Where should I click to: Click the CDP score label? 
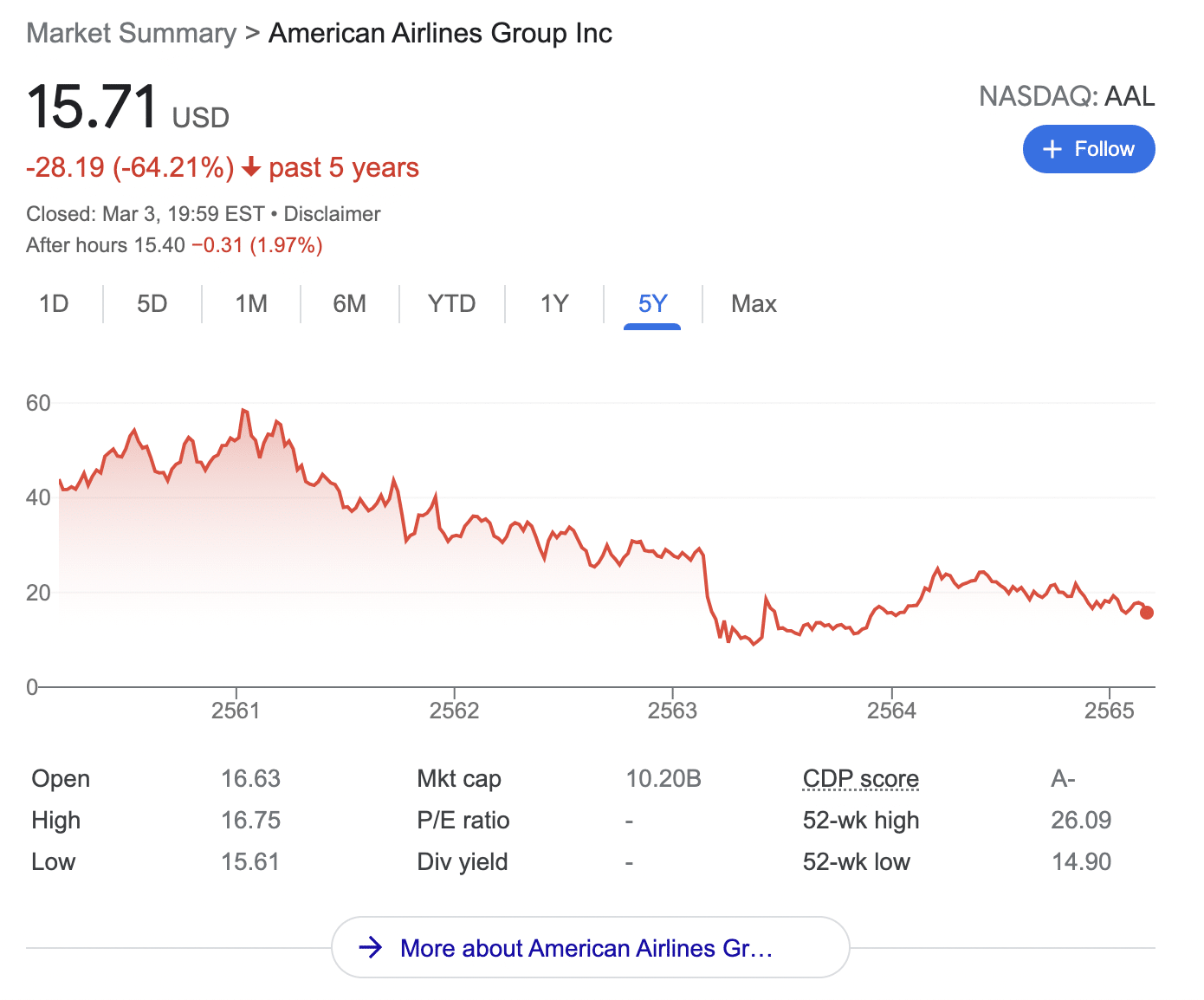pyautogui.click(x=860, y=779)
